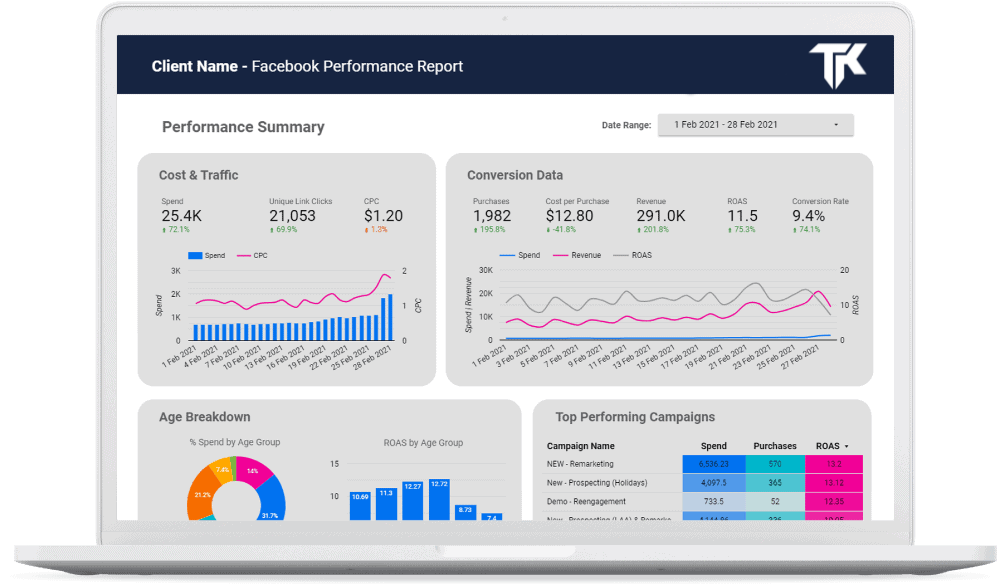
Task: Toggle the Spend legend in Cost & Traffic chart
Action: tap(207, 256)
